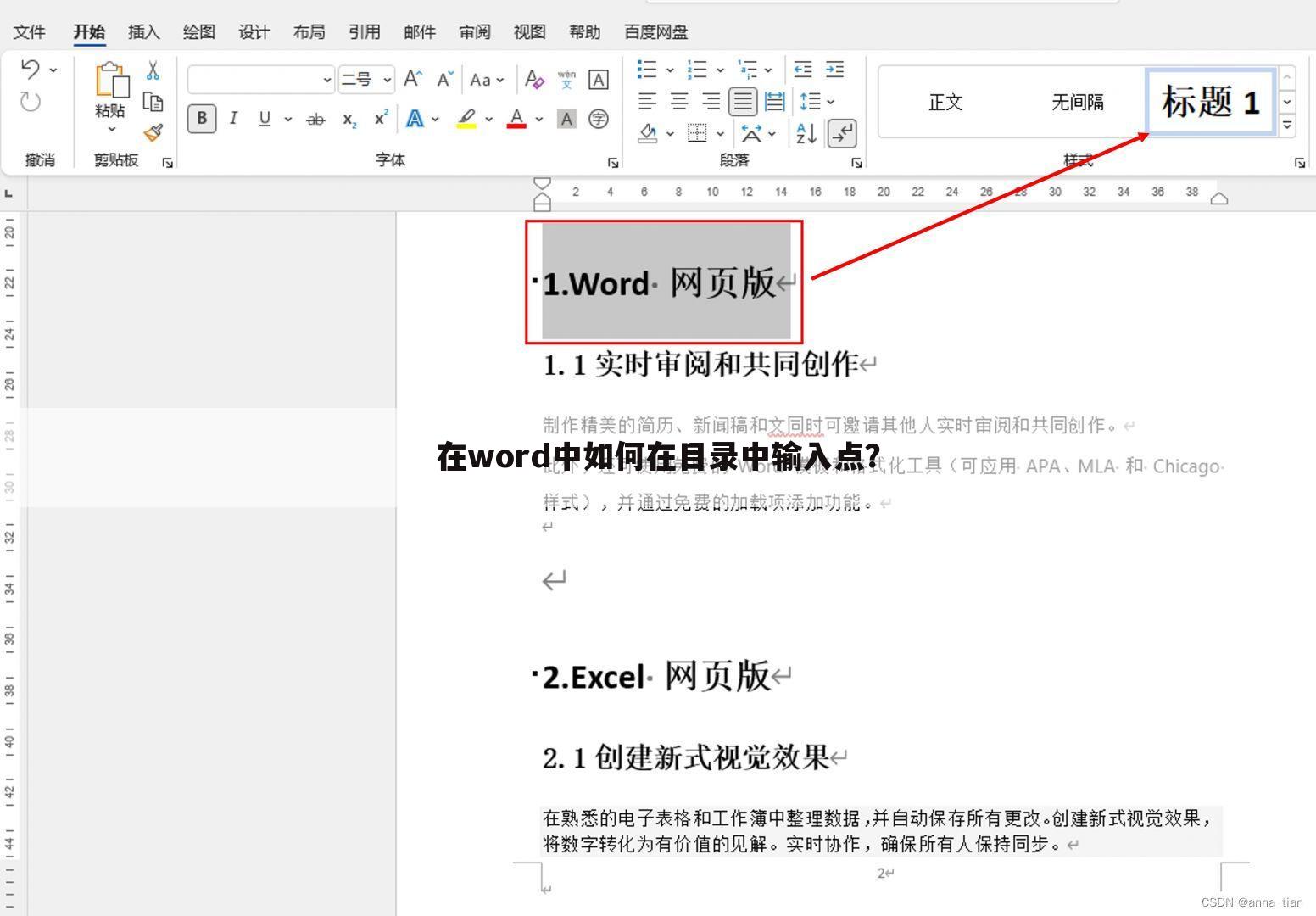The image size is (1316, 916).
Task: Switch to the 审阅 tab
Action: click(x=475, y=32)
